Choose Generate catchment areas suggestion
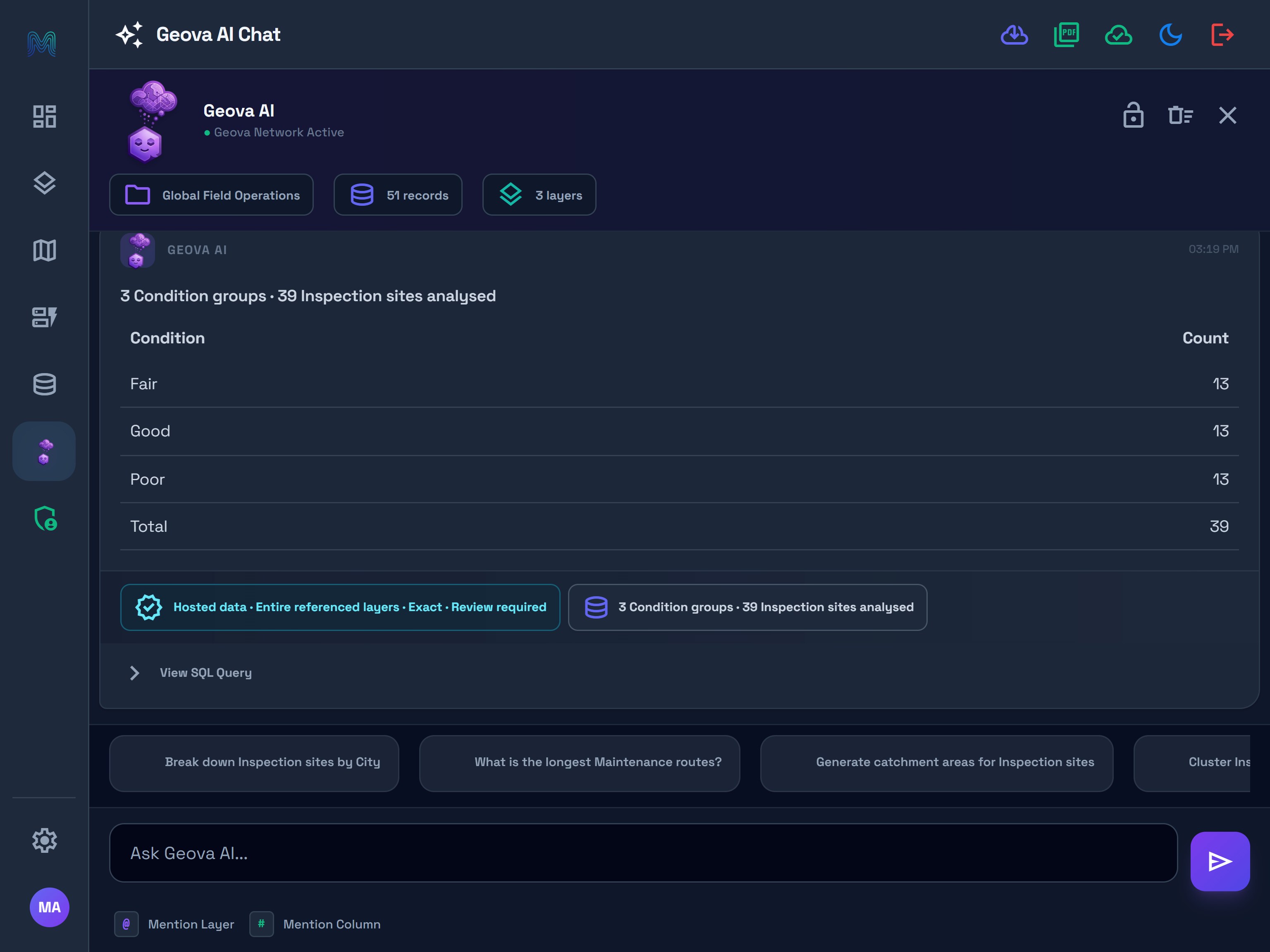Image resolution: width=1270 pixels, height=952 pixels. coord(937,764)
